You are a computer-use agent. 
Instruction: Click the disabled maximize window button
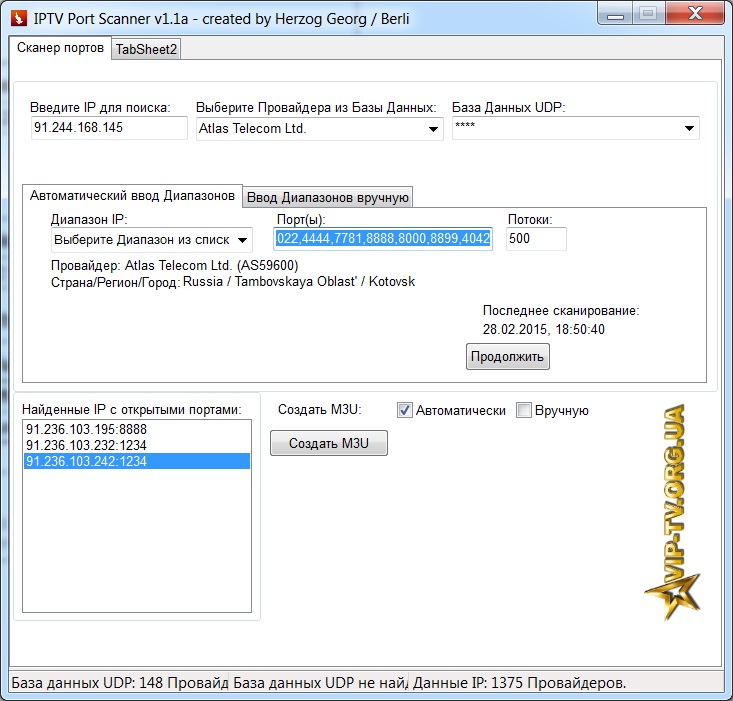pos(649,14)
